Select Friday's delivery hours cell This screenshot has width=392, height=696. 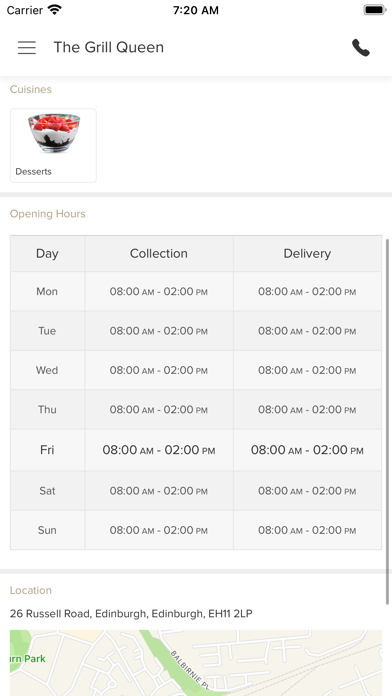307,450
